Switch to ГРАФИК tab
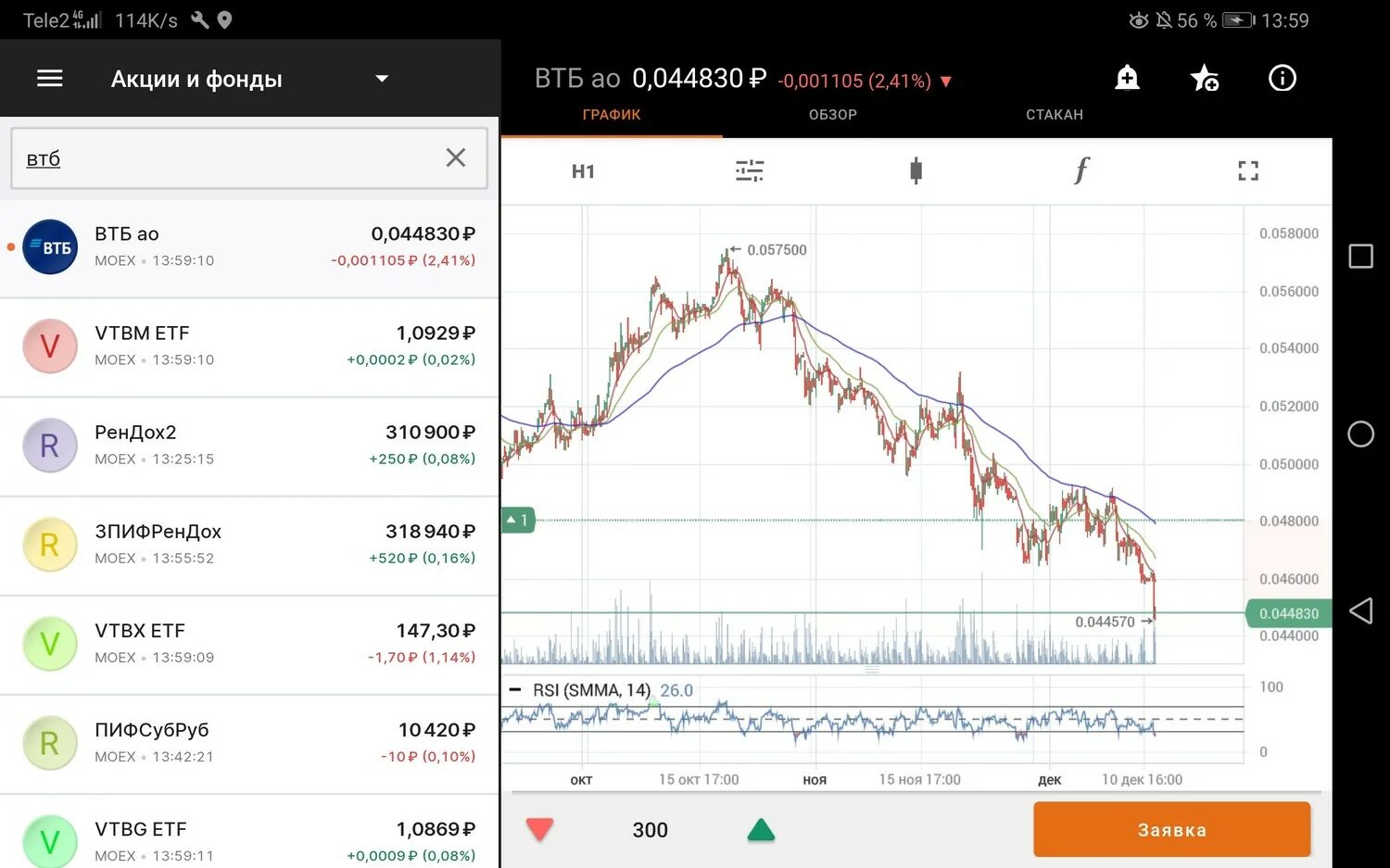 pyautogui.click(x=612, y=115)
